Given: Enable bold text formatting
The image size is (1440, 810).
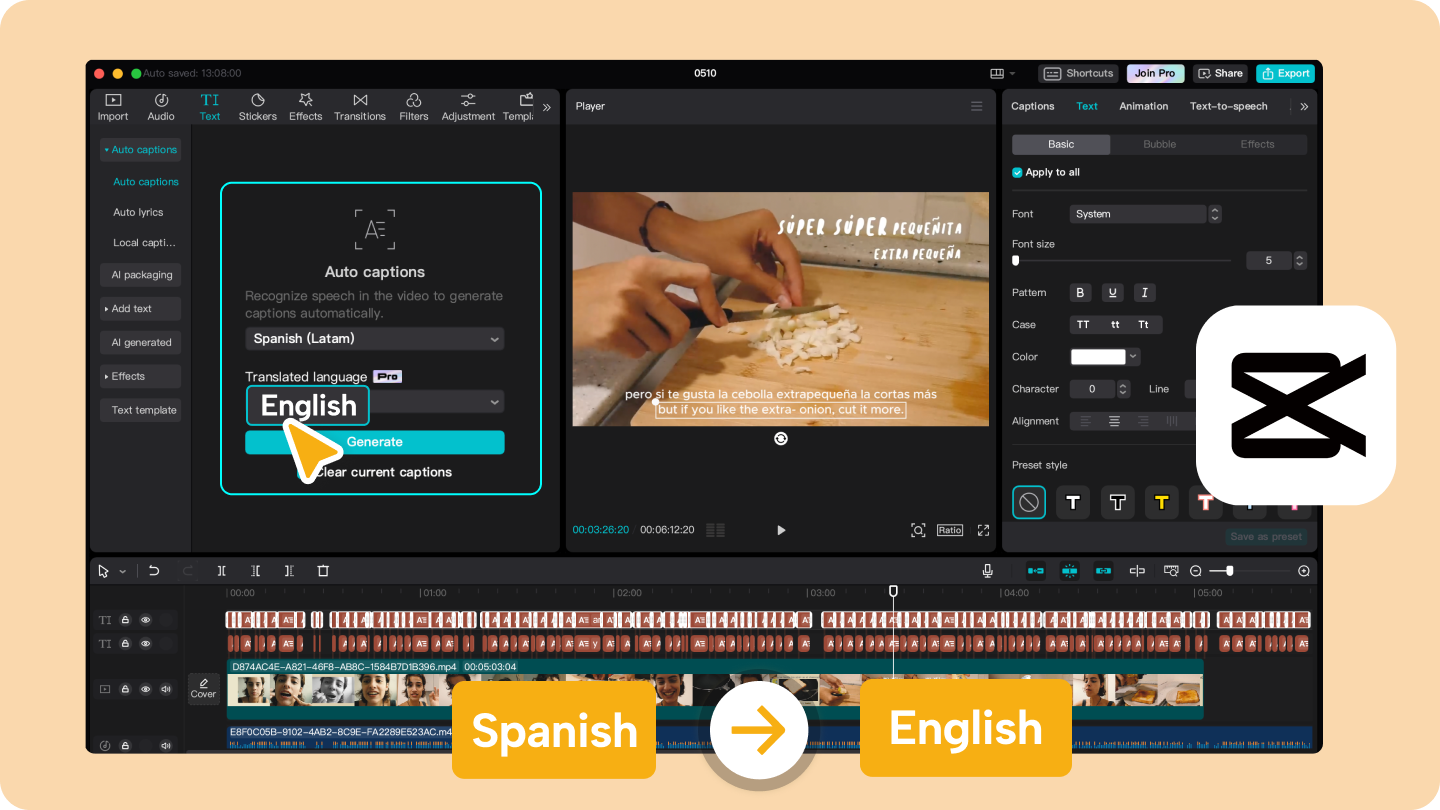Looking at the screenshot, I should 1080,292.
